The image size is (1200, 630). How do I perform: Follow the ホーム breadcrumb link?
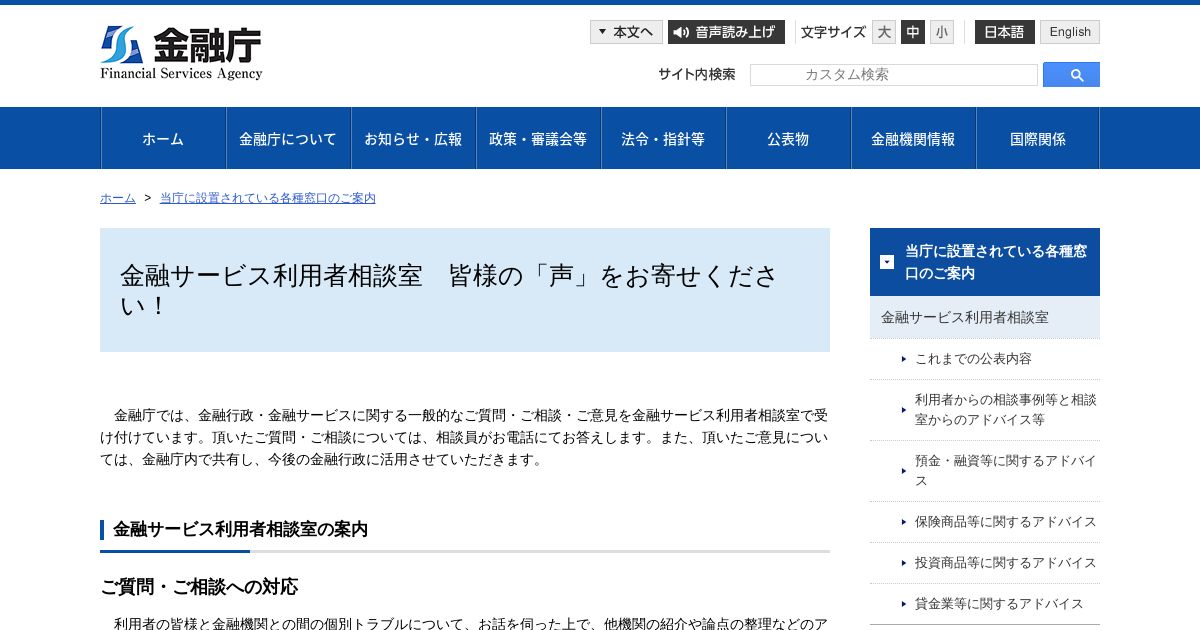click(118, 198)
